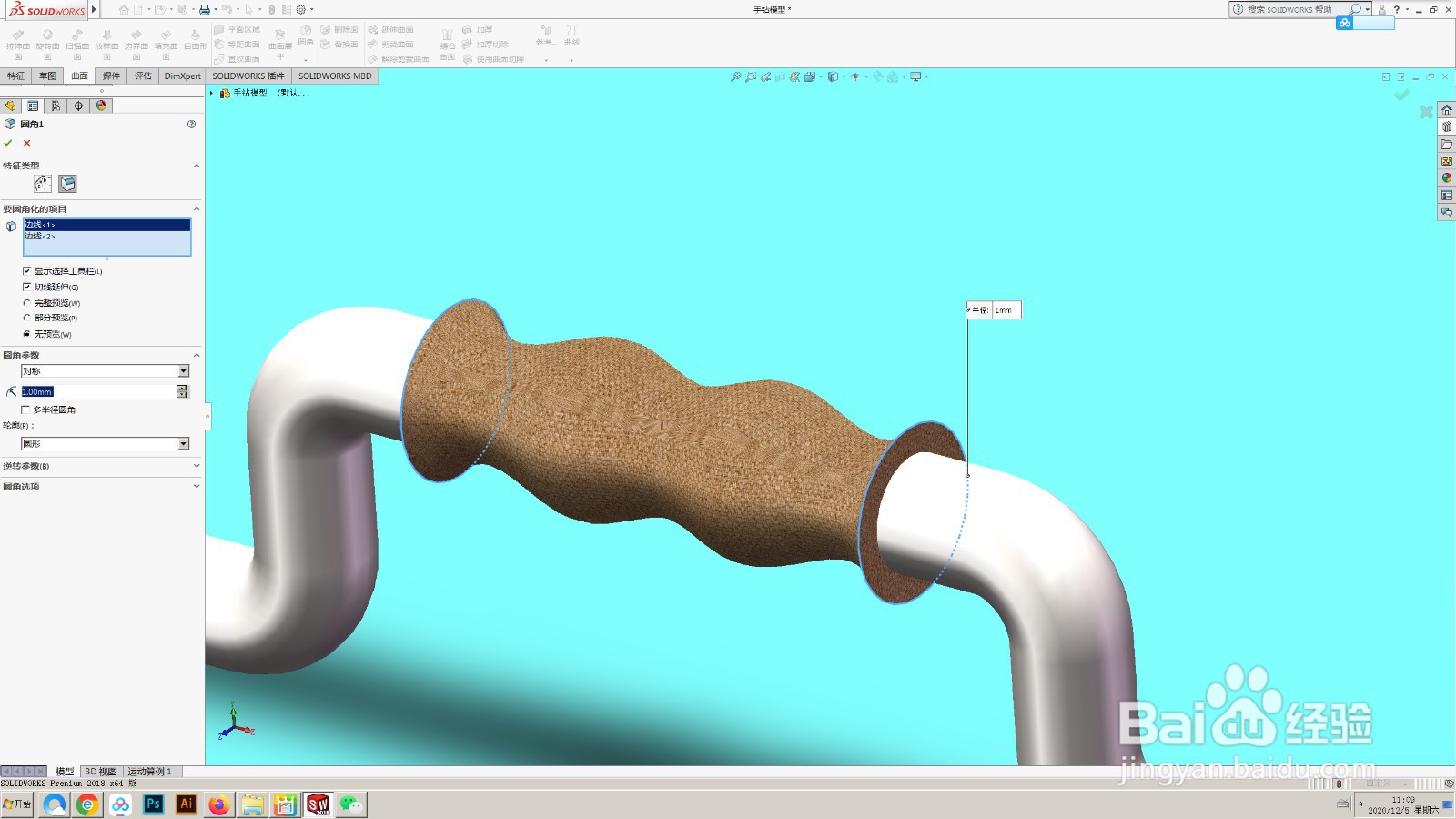
Task: Switch to the 运动算例 1 bottom tab
Action: (149, 772)
